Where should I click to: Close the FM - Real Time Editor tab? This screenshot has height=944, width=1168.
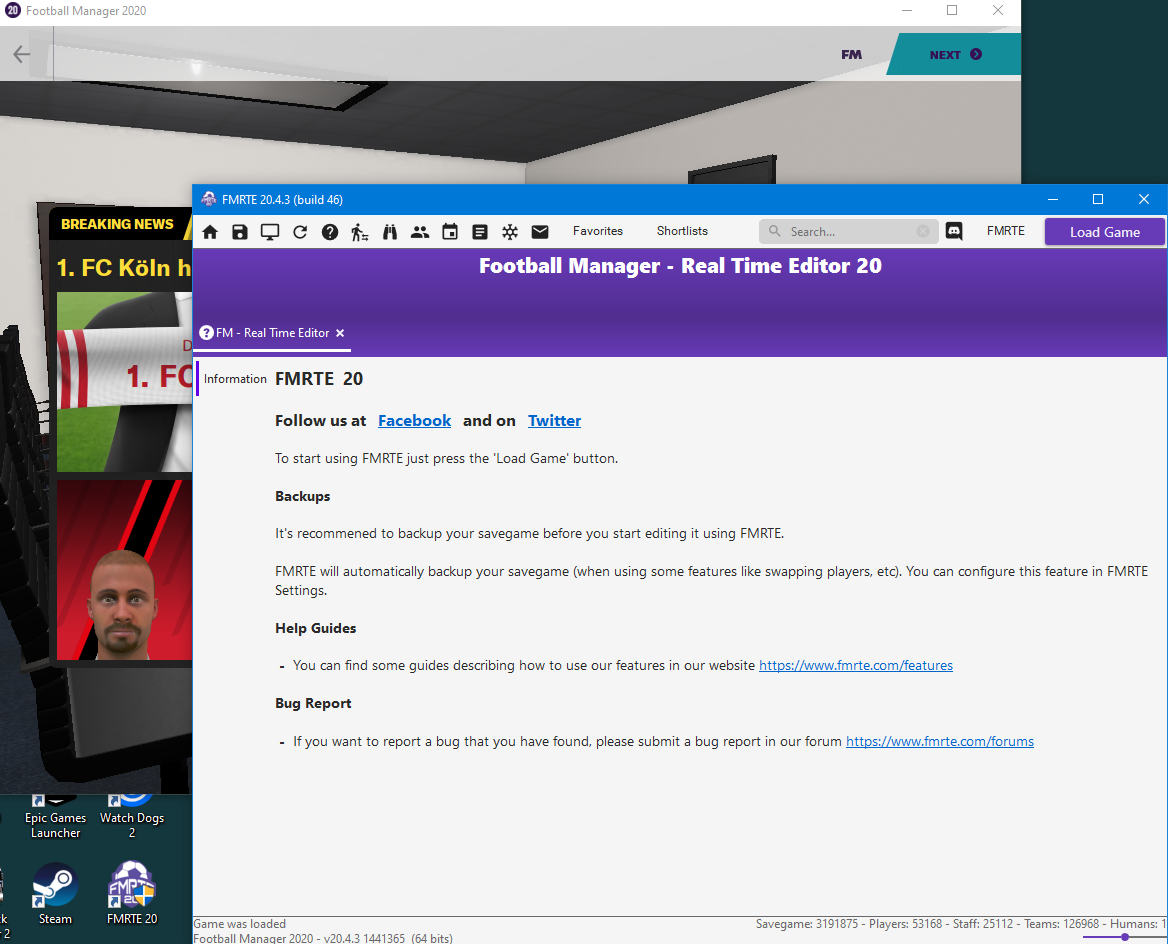tap(340, 333)
